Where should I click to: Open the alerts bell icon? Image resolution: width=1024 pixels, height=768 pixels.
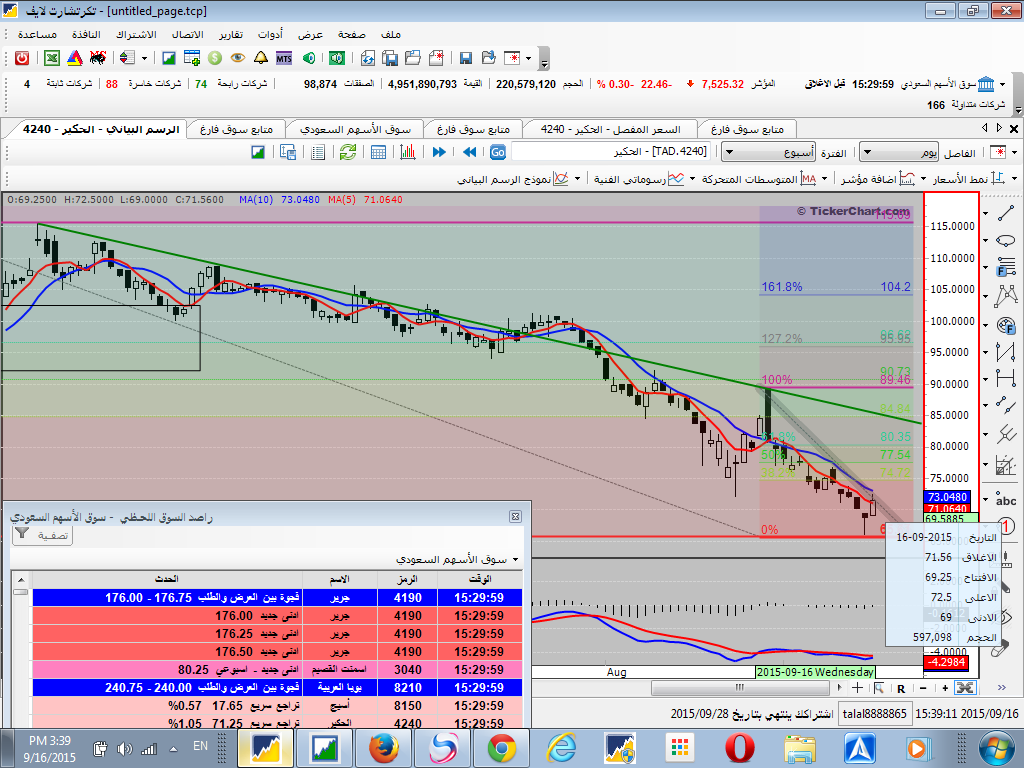(x=261, y=58)
